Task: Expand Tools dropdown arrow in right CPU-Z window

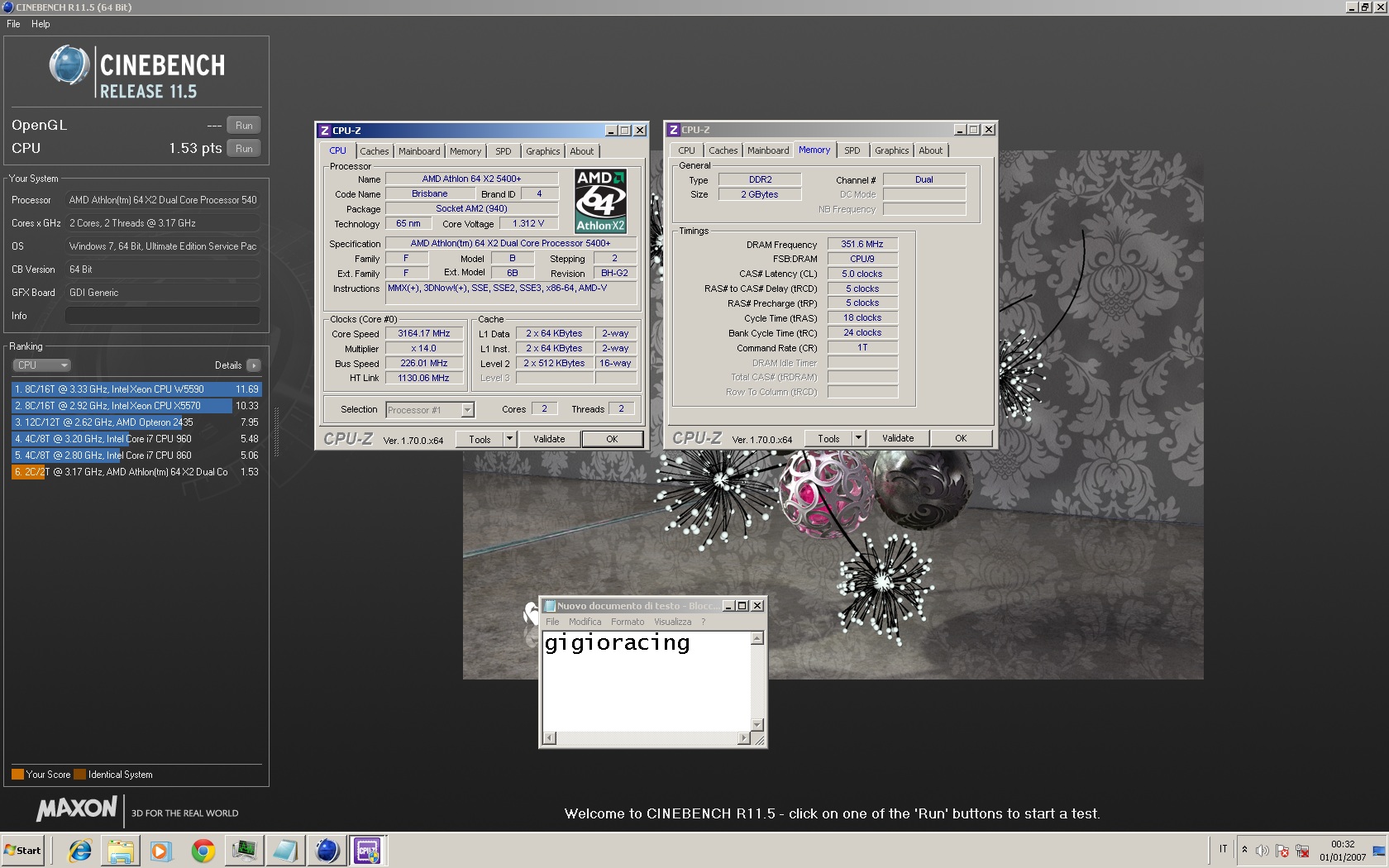Action: (x=859, y=439)
